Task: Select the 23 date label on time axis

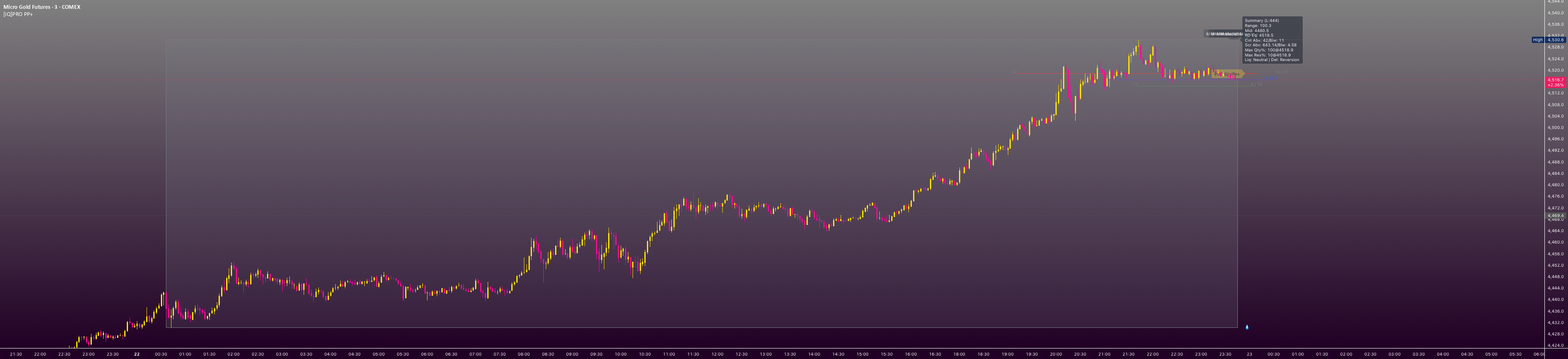Action: pos(1249,354)
